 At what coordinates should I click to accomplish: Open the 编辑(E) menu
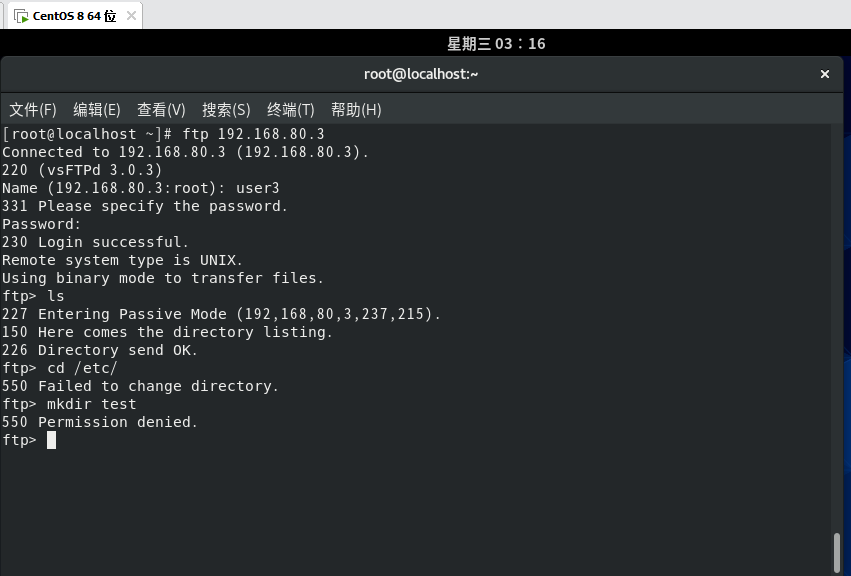click(x=97, y=110)
